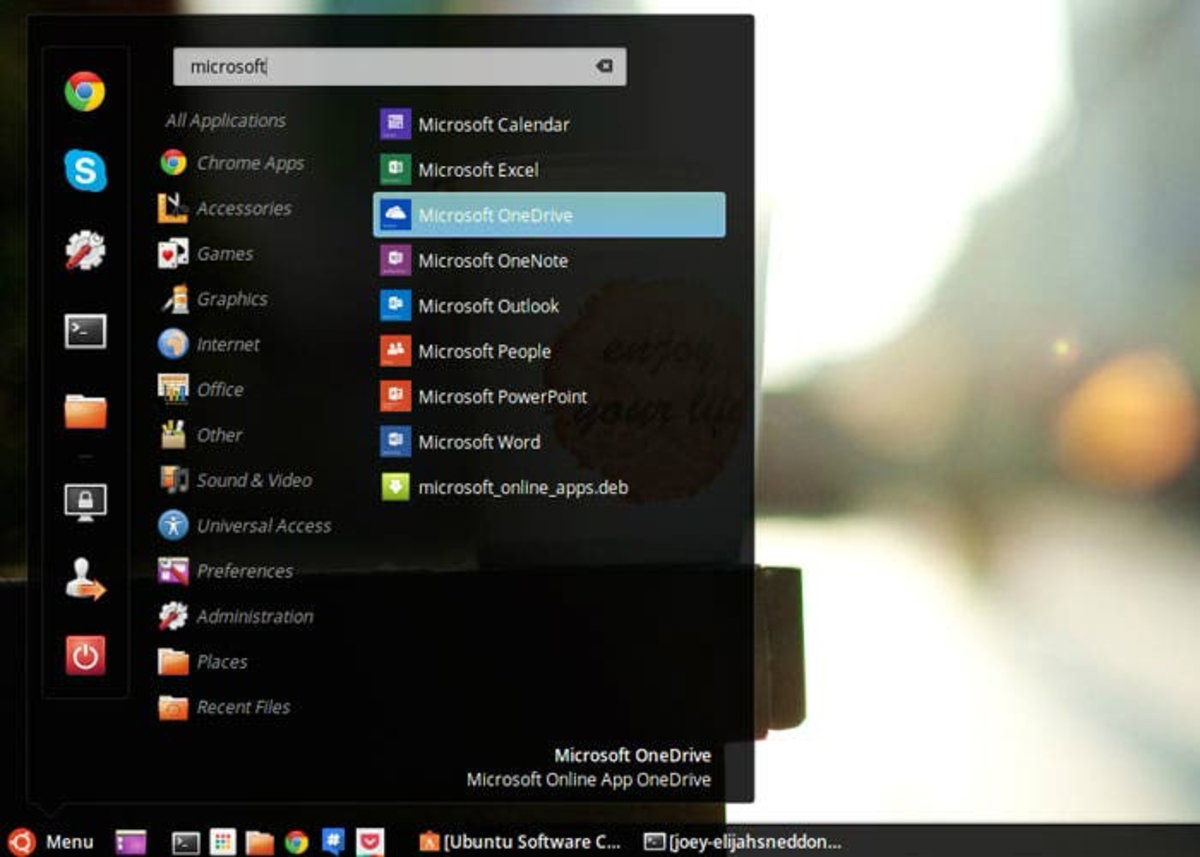This screenshot has width=1200, height=857.
Task: Switch to joey-elijahsneddon terminal window
Action: 743,842
